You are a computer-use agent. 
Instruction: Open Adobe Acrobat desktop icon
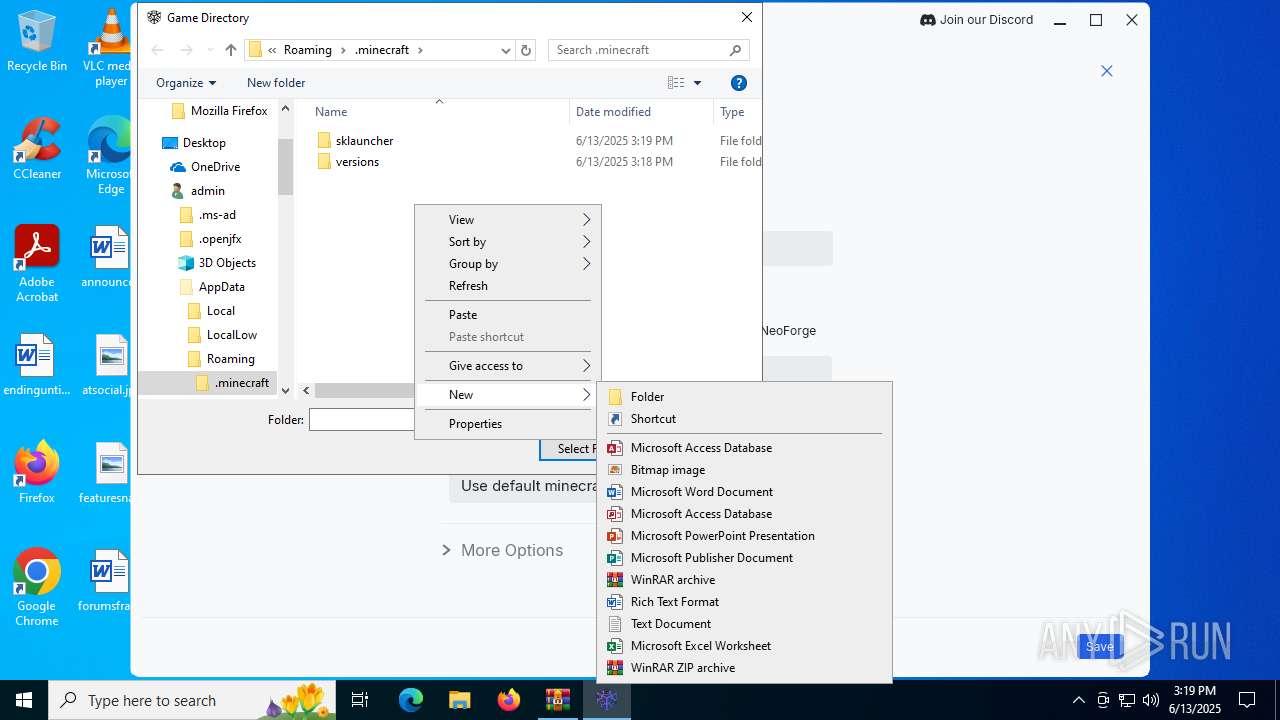pos(37,265)
